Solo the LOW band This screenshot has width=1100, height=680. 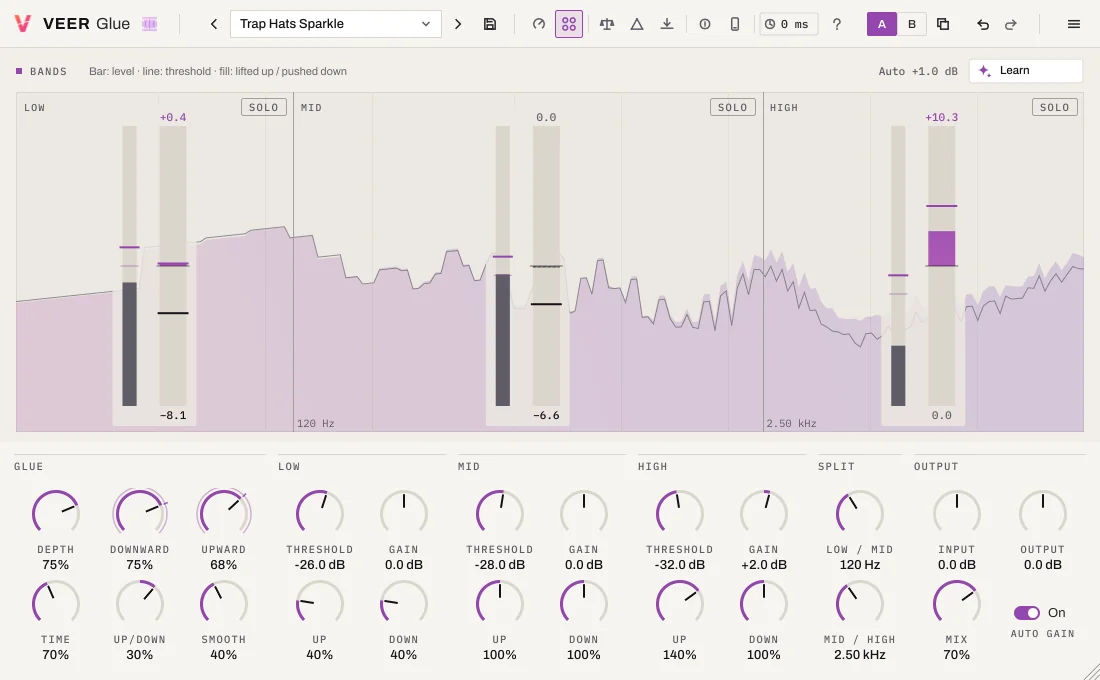pyautogui.click(x=264, y=107)
